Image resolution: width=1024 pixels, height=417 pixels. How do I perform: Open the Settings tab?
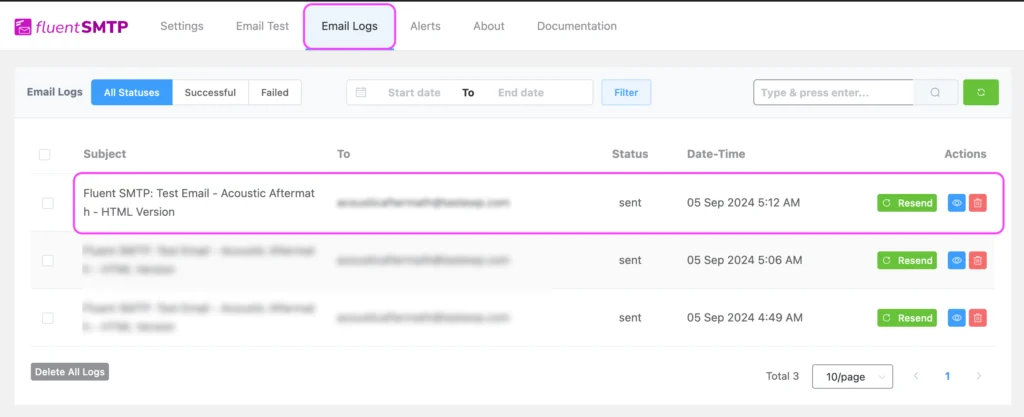pos(182,26)
